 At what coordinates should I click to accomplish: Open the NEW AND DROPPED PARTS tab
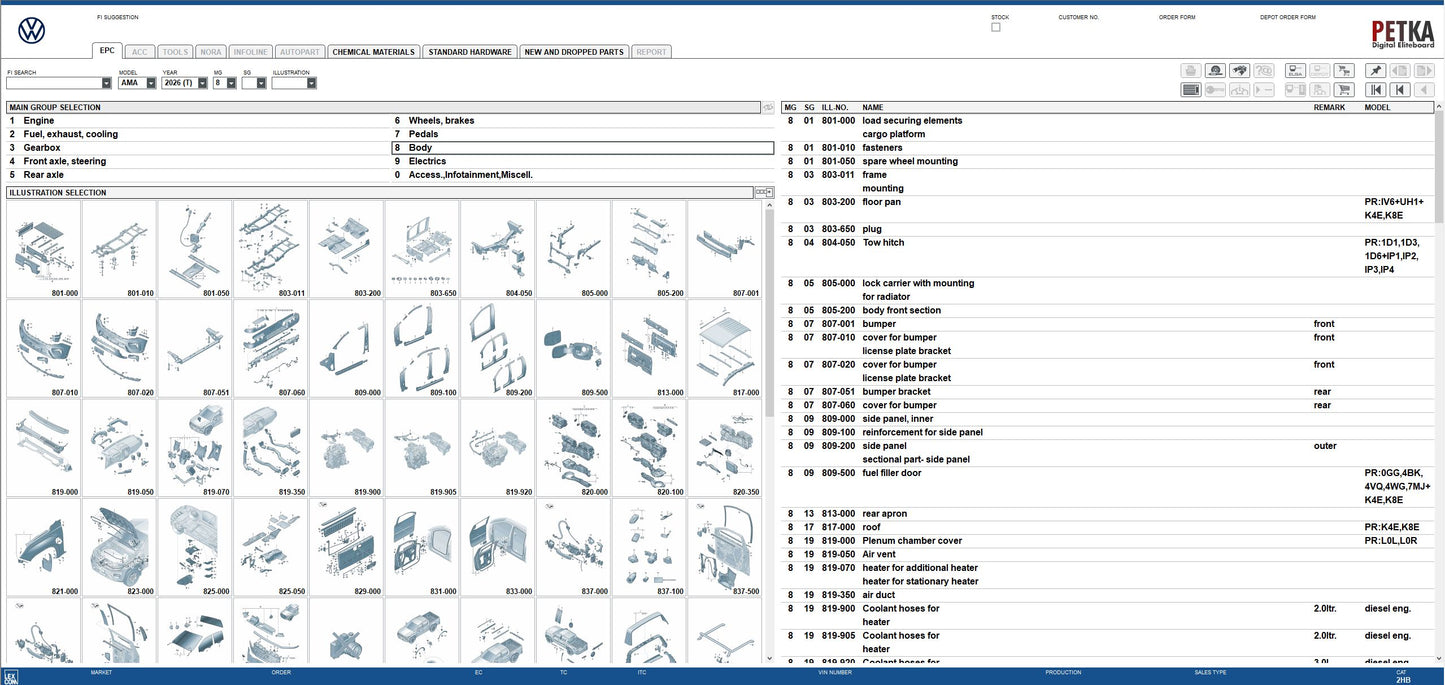[572, 50]
